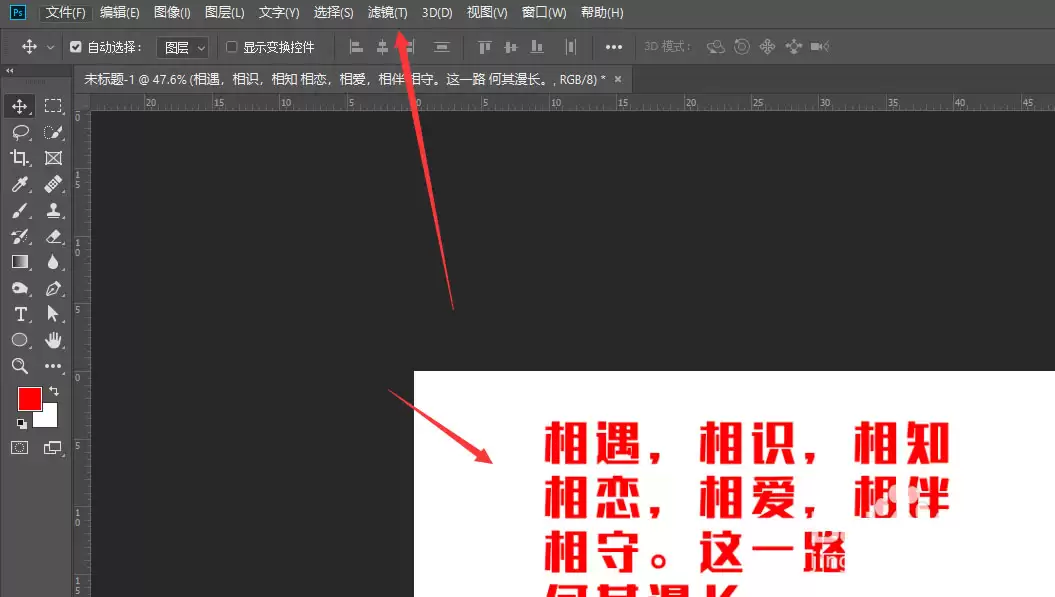Screen dimensions: 1055x597
Task: Click the red foreground color swatch
Action: [29, 399]
